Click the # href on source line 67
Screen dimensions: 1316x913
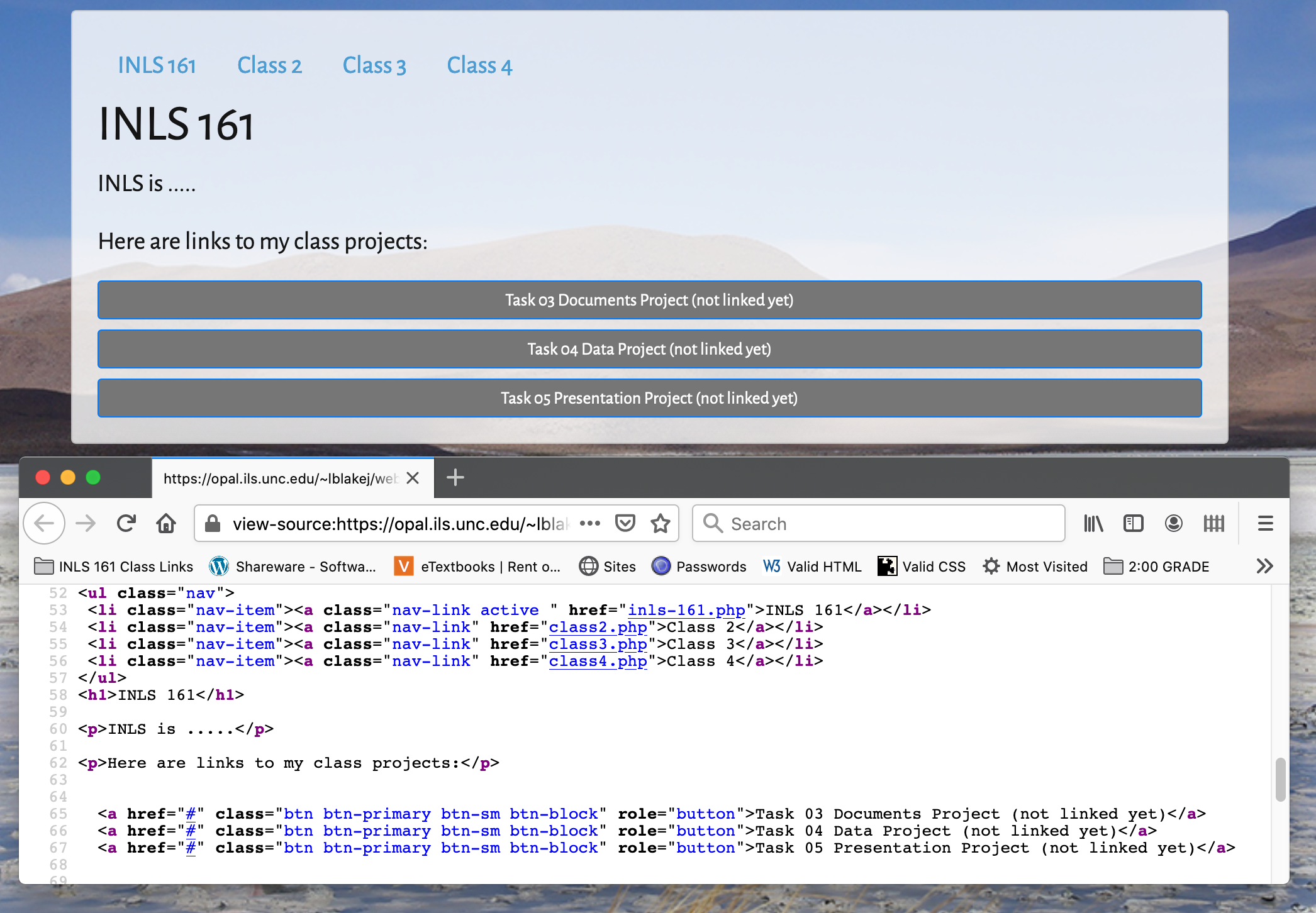(x=191, y=848)
